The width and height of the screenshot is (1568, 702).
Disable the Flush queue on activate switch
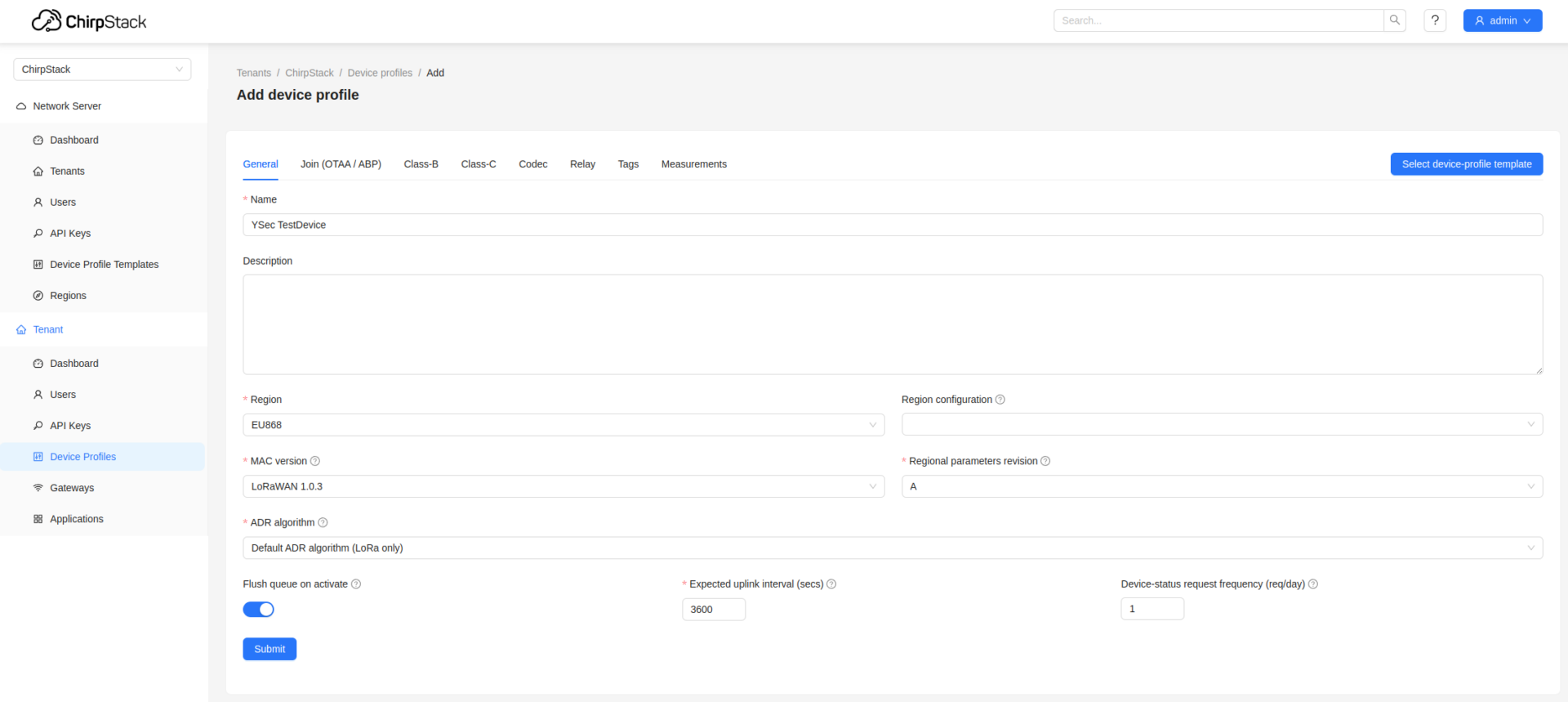pyautogui.click(x=258, y=610)
